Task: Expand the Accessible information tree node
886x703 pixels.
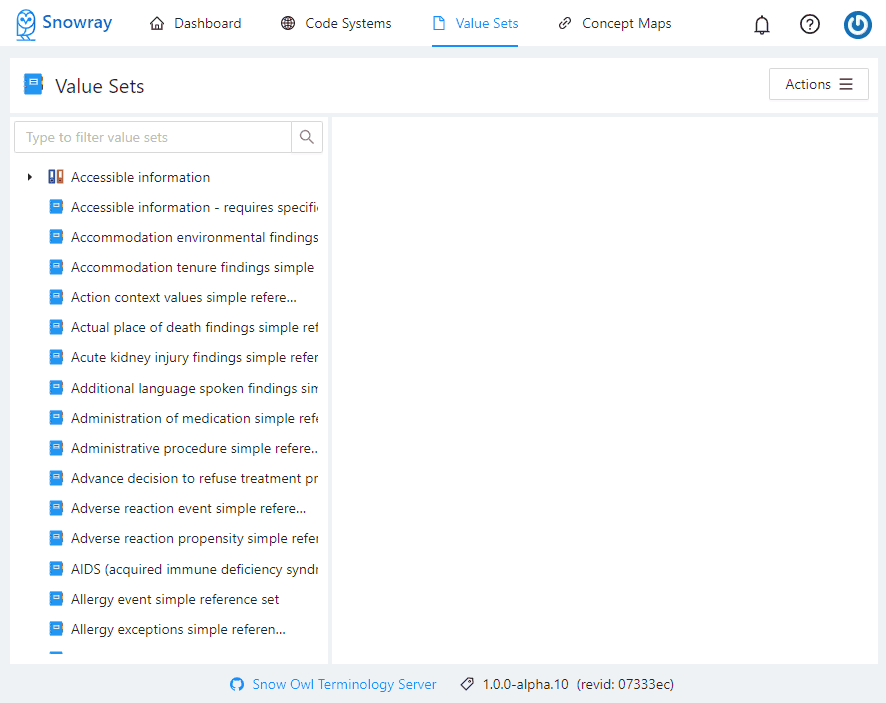Action: tap(30, 177)
